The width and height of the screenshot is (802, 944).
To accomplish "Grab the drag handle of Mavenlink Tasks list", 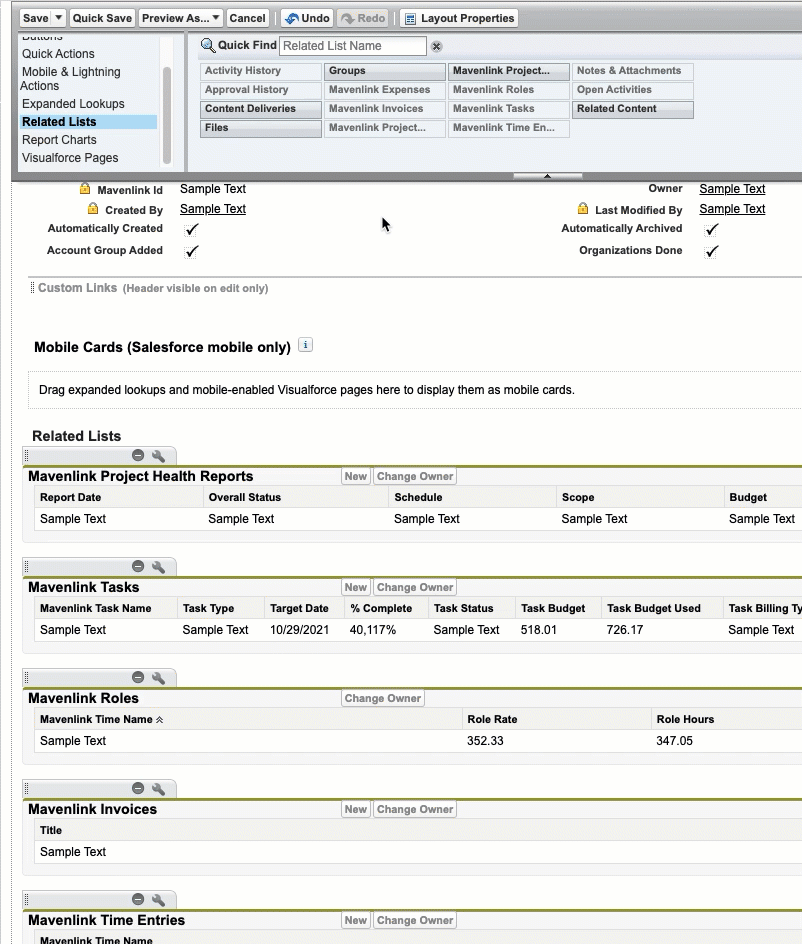I will coord(26,567).
